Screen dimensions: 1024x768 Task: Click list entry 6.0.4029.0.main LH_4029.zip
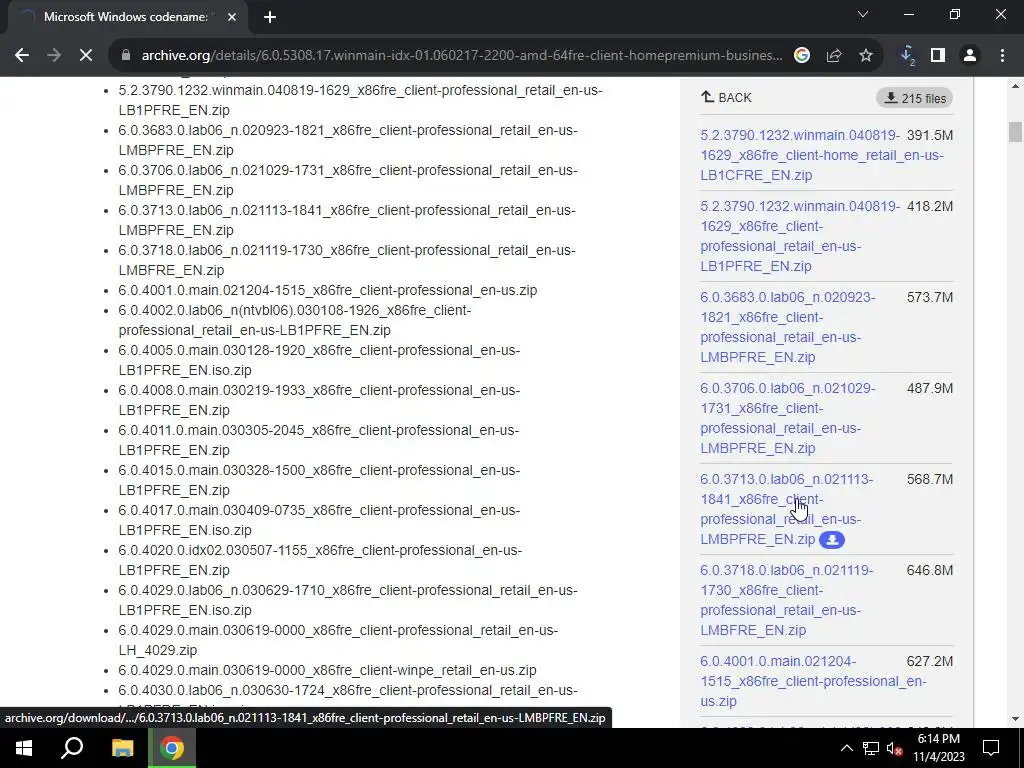338,640
